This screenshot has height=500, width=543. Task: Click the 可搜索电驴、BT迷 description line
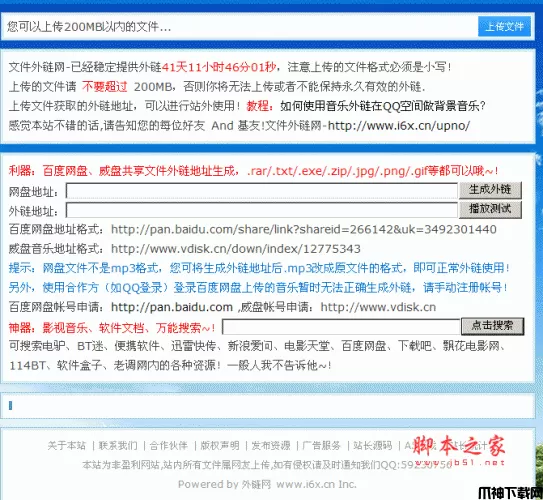[257, 346]
